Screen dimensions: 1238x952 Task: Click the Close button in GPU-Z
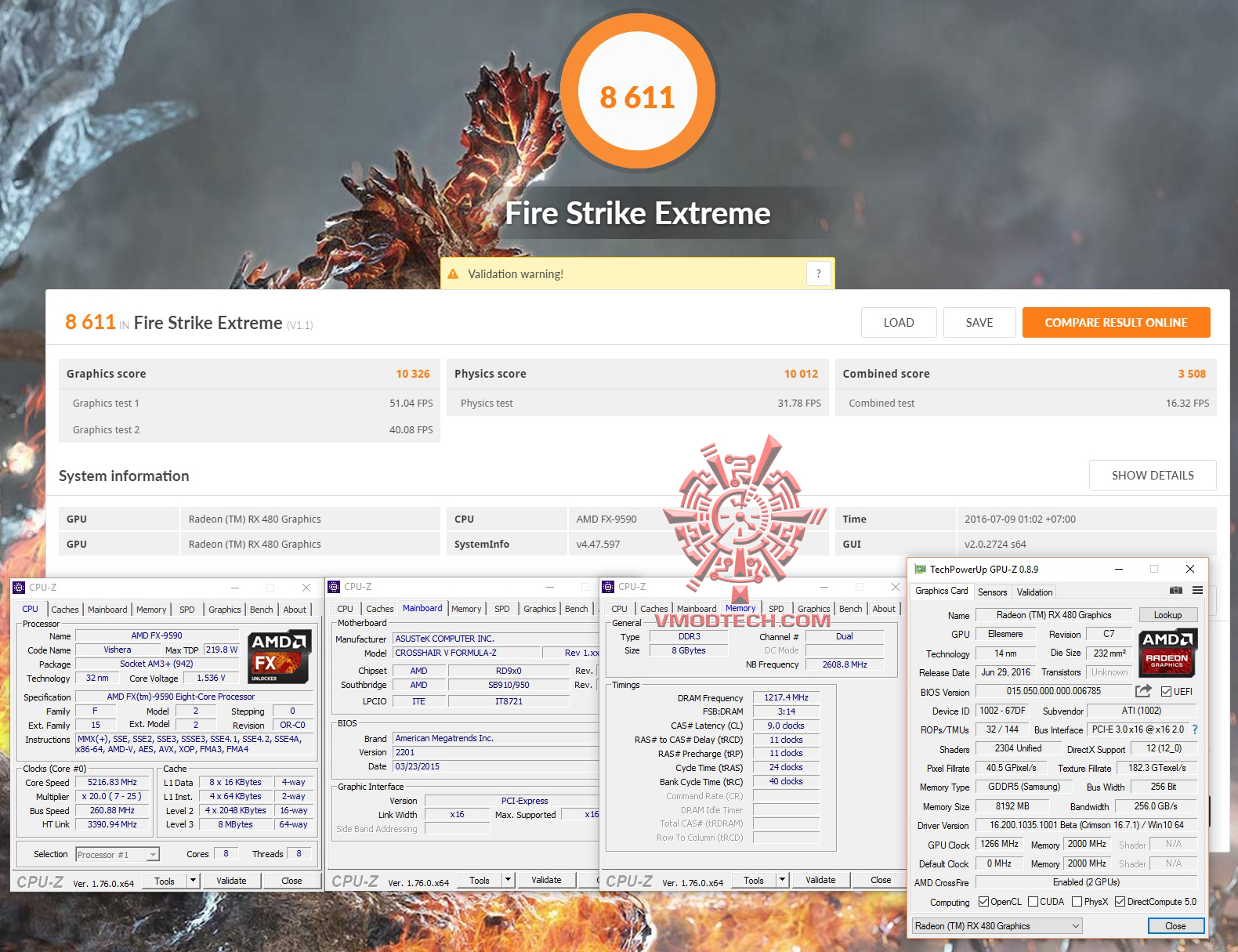coord(1175,926)
